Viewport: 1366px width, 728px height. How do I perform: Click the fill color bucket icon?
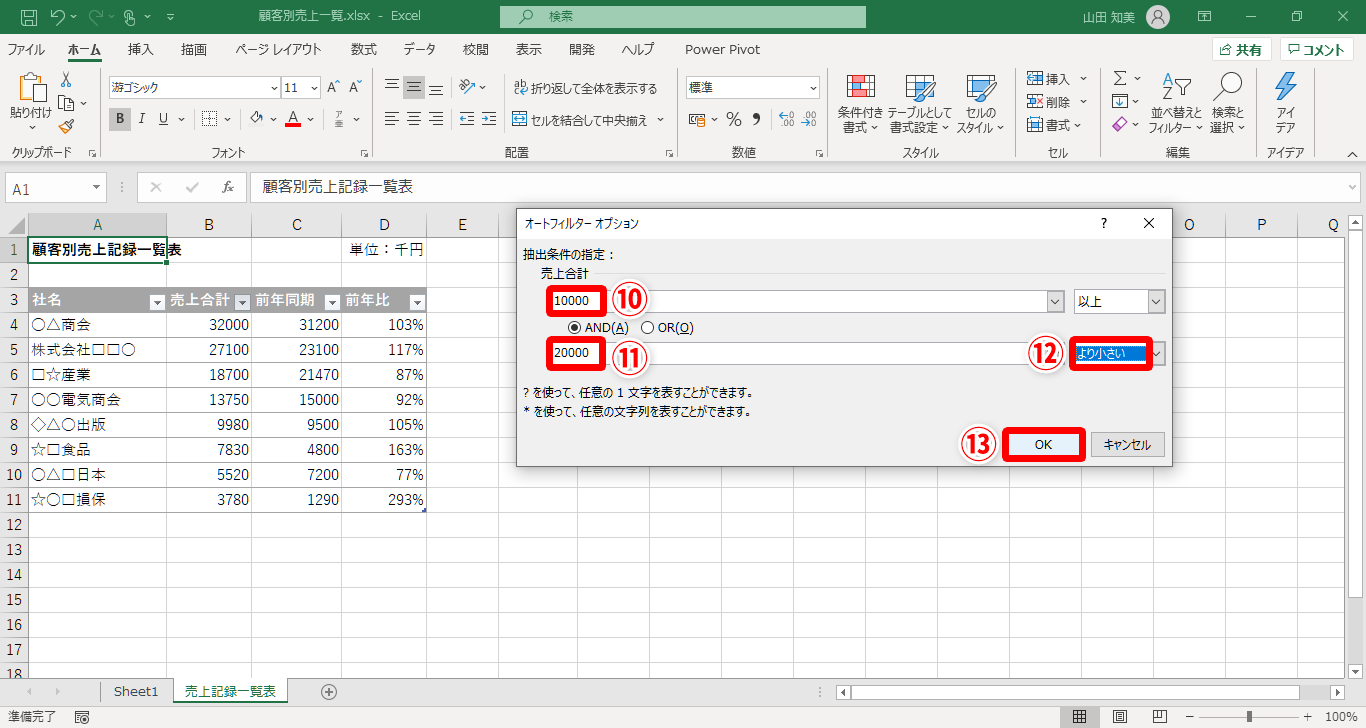[x=256, y=119]
